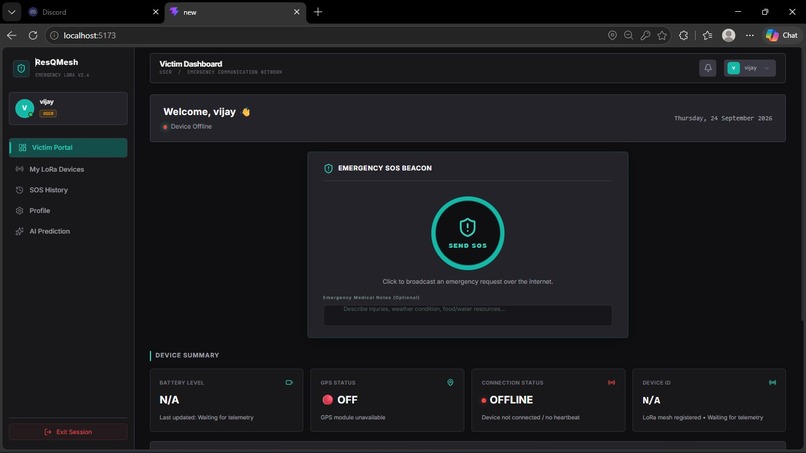Click the signal icon in Connection Status card
This screenshot has height=453, width=806.
(611, 383)
